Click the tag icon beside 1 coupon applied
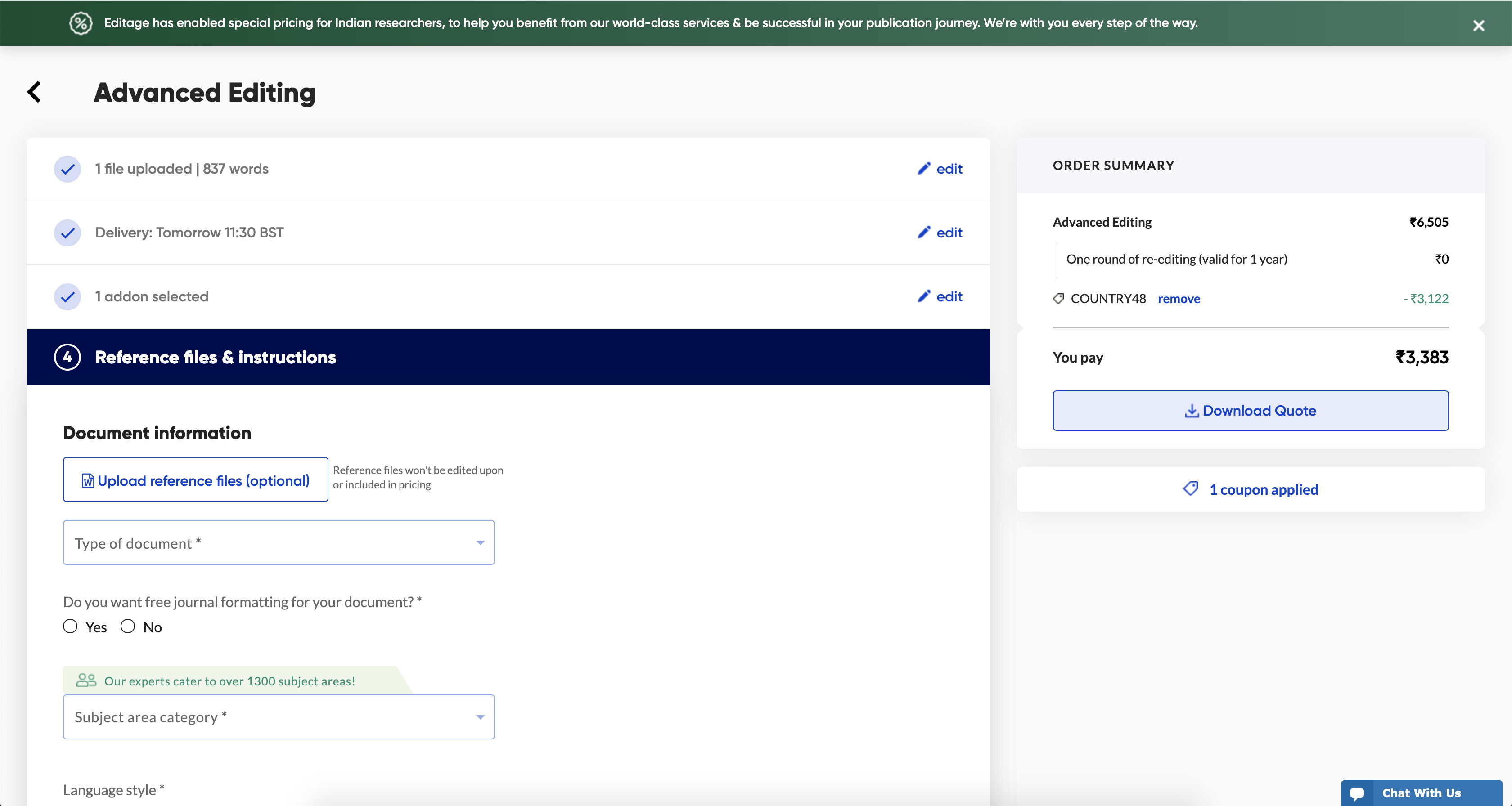 click(1191, 488)
